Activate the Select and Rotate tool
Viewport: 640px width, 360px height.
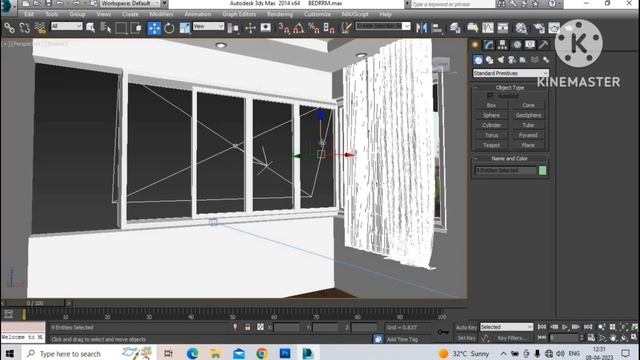pos(169,28)
